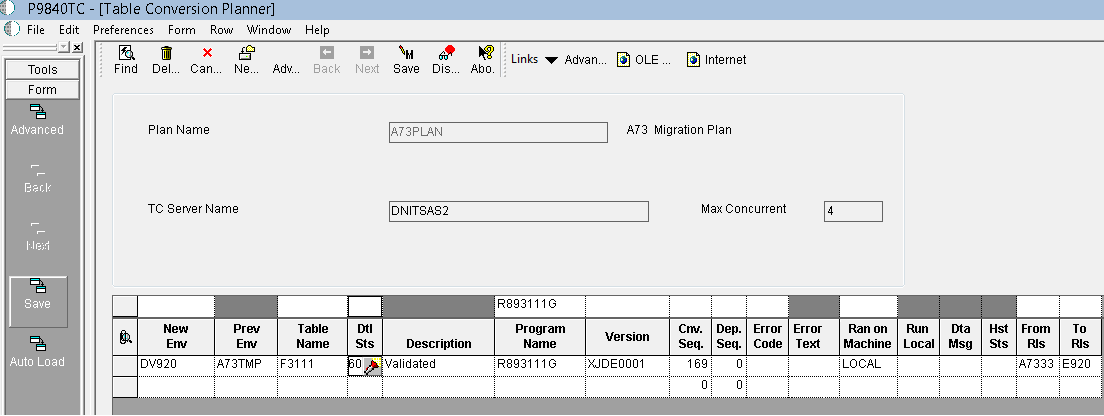This screenshot has width=1104, height=416.
Task: Click the E920 To Rls cell
Action: click(x=1081, y=365)
